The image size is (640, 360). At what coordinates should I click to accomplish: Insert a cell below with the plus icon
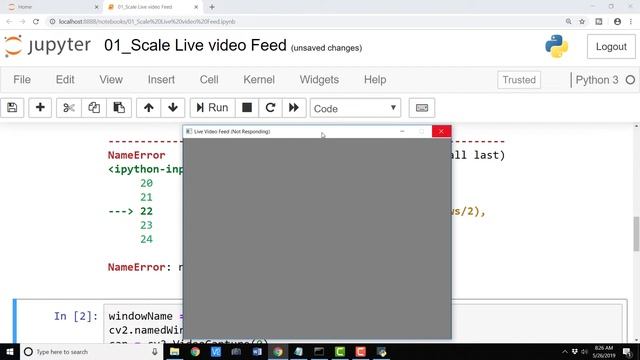pyautogui.click(x=40, y=108)
